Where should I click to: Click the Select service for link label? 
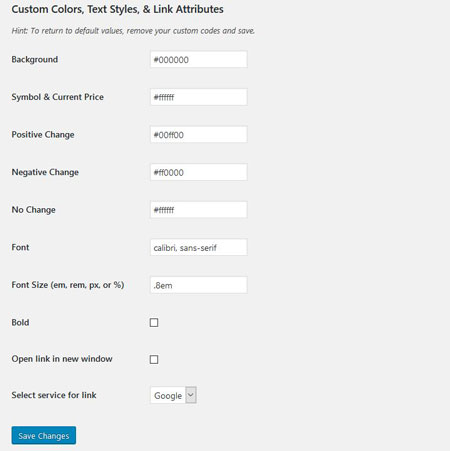tap(54, 395)
